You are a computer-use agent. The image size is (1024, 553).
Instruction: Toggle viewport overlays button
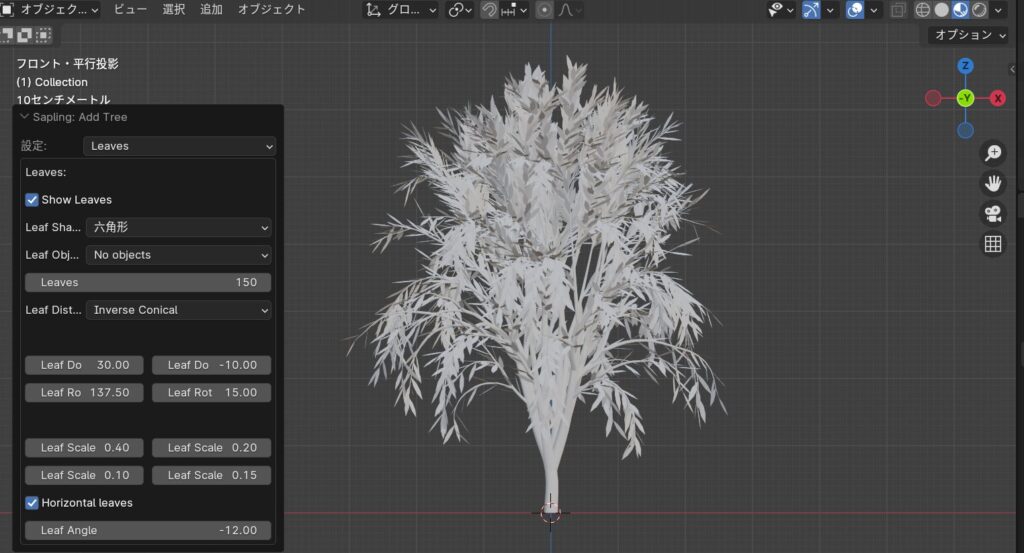click(x=855, y=10)
